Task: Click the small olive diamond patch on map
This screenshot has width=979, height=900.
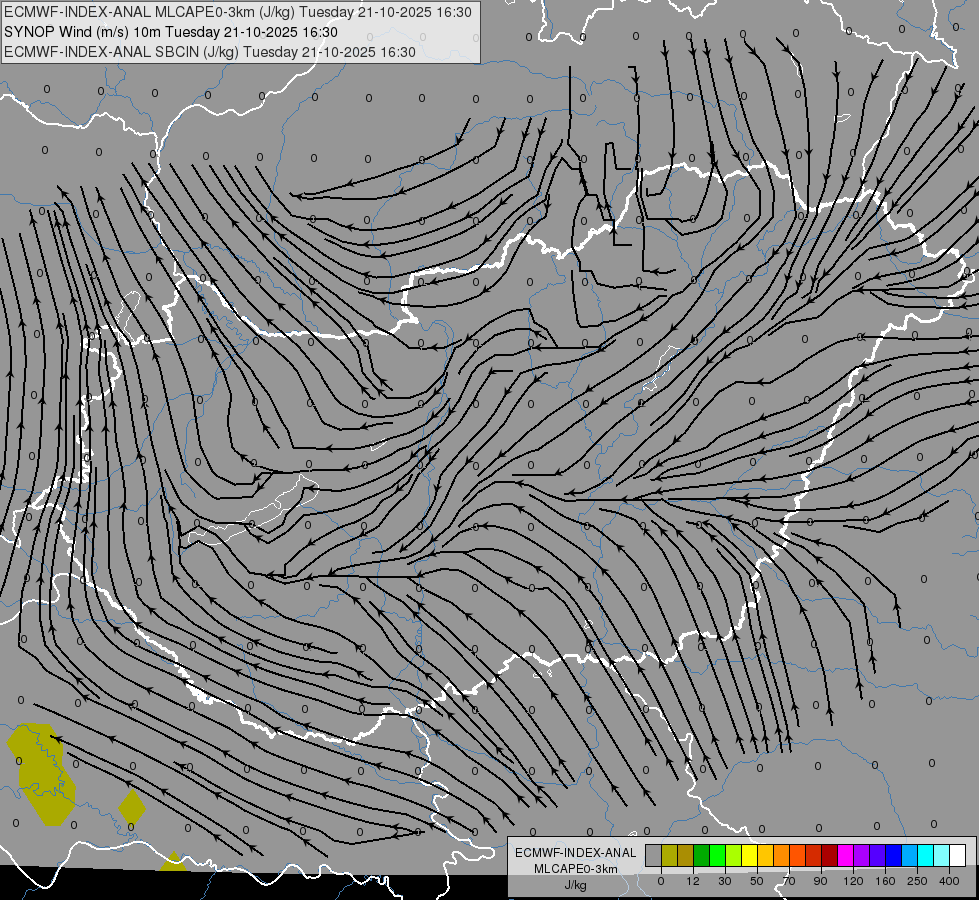Action: 132,807
